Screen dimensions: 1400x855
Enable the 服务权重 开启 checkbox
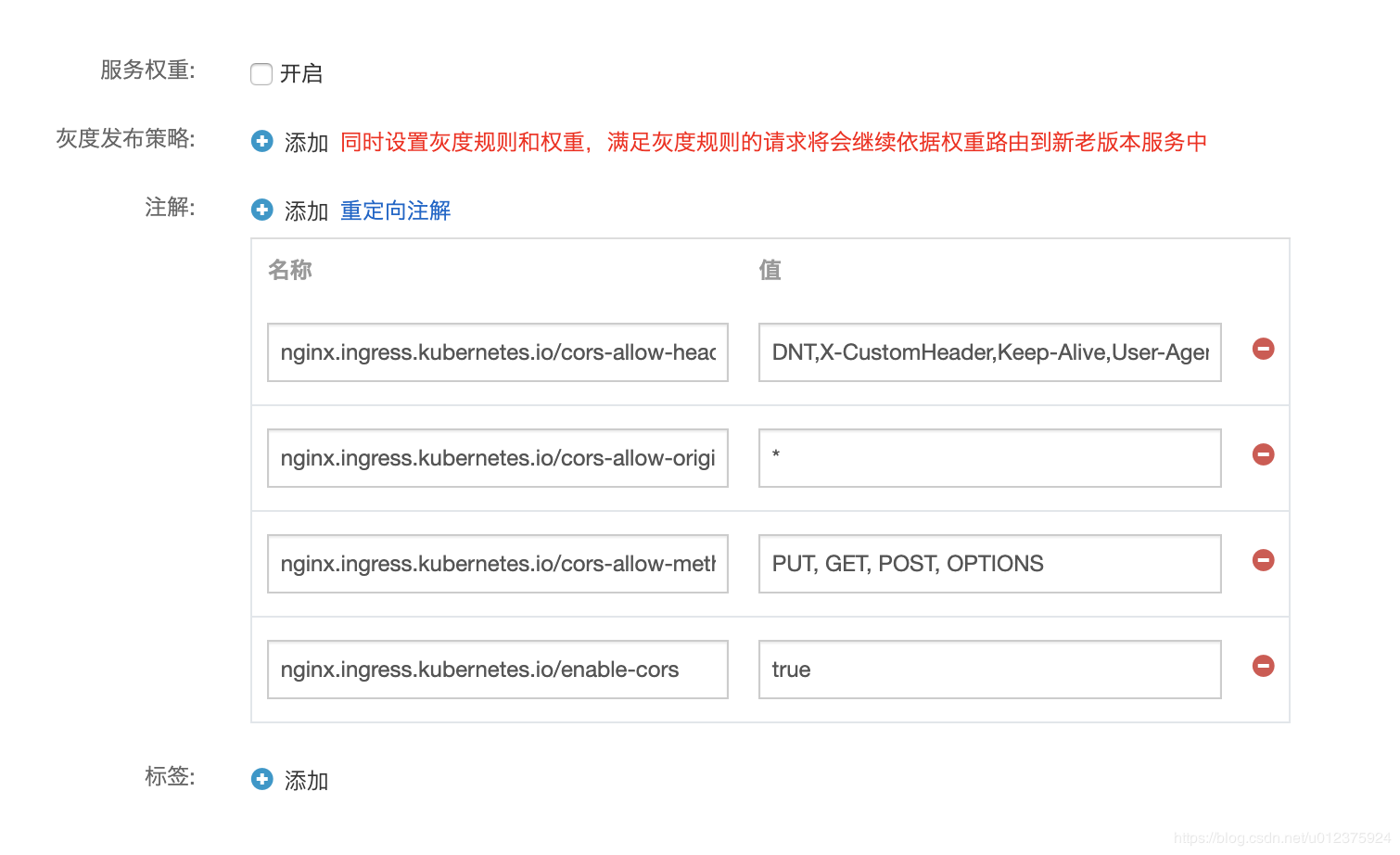click(261, 74)
